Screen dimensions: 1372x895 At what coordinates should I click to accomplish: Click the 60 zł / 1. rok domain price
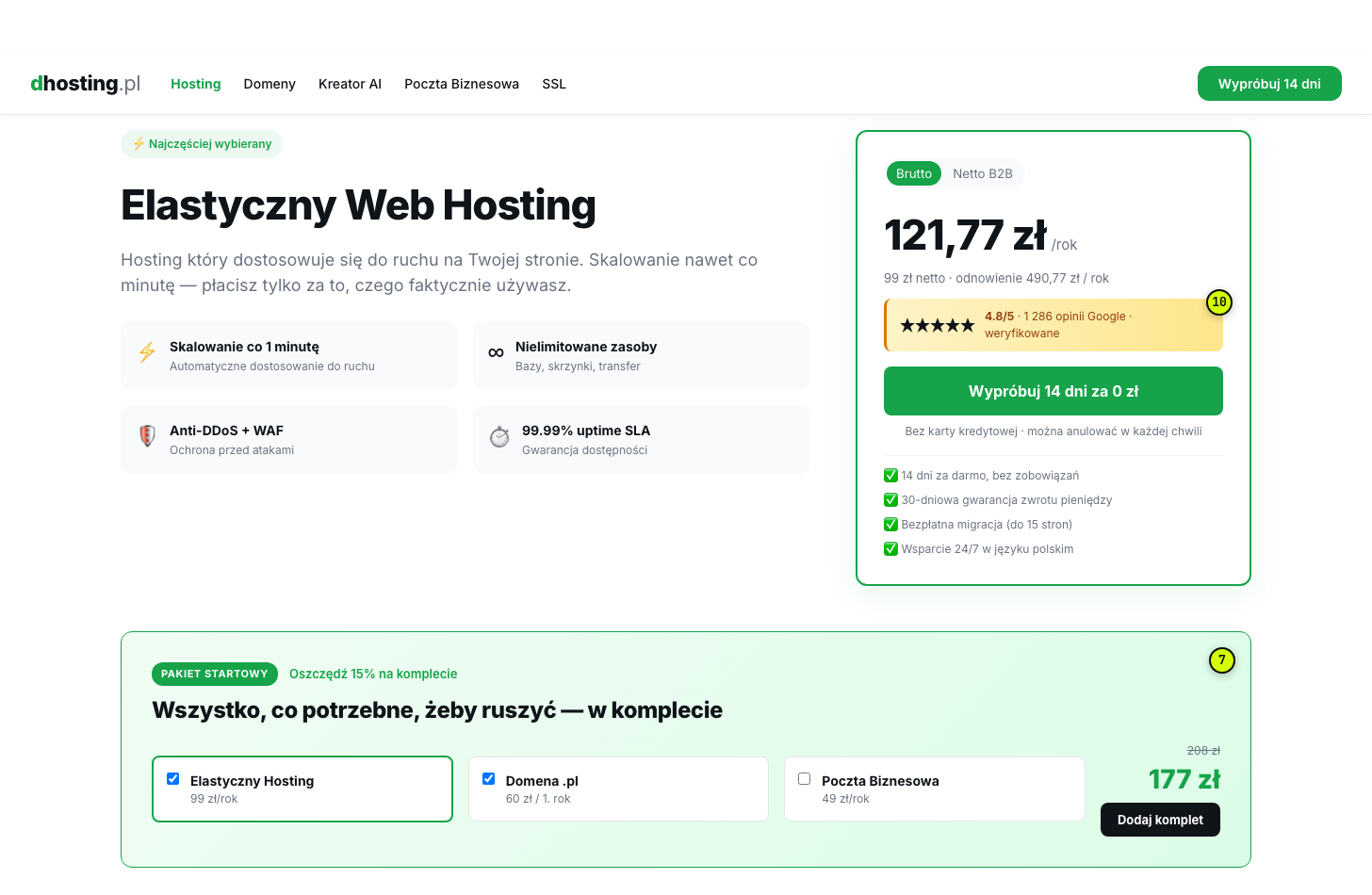[538, 799]
